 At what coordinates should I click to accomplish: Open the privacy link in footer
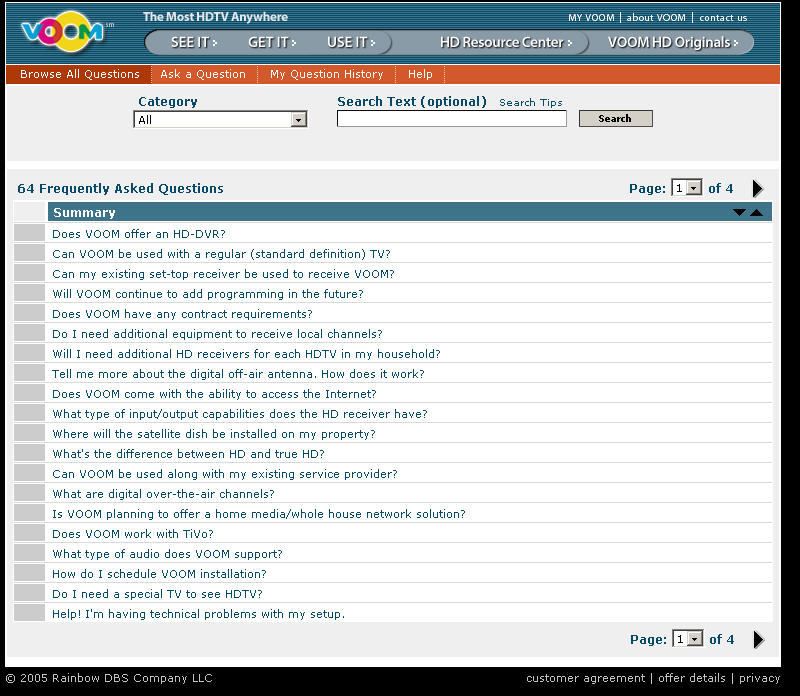760,678
